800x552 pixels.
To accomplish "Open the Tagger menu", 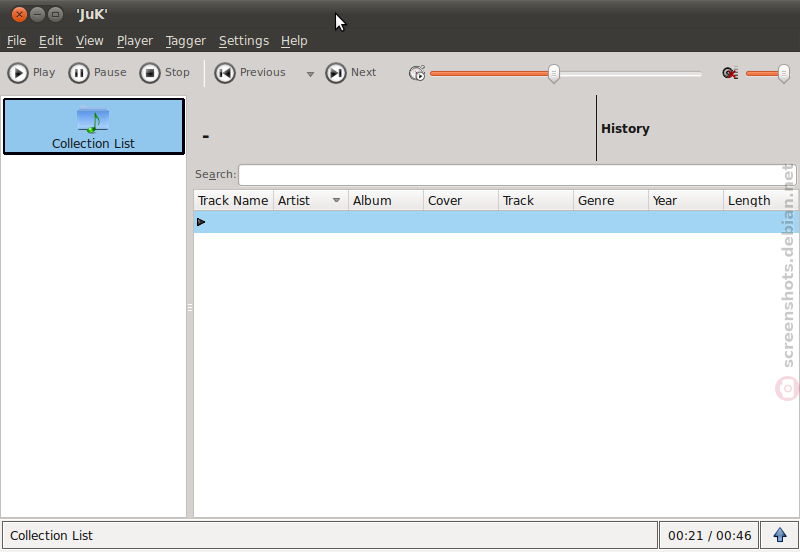I will [x=186, y=41].
